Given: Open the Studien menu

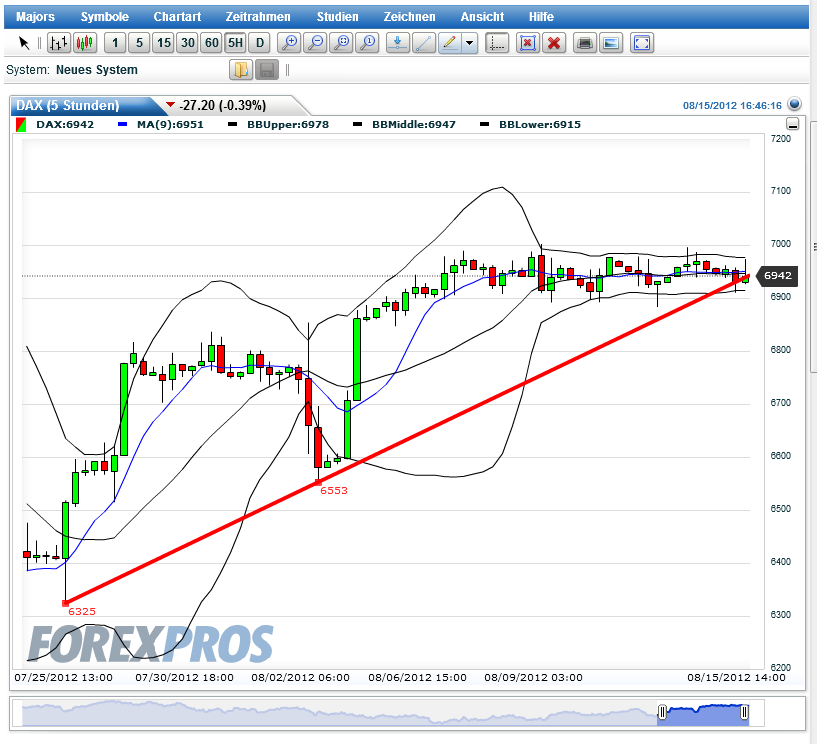Looking at the screenshot, I should click(x=337, y=17).
